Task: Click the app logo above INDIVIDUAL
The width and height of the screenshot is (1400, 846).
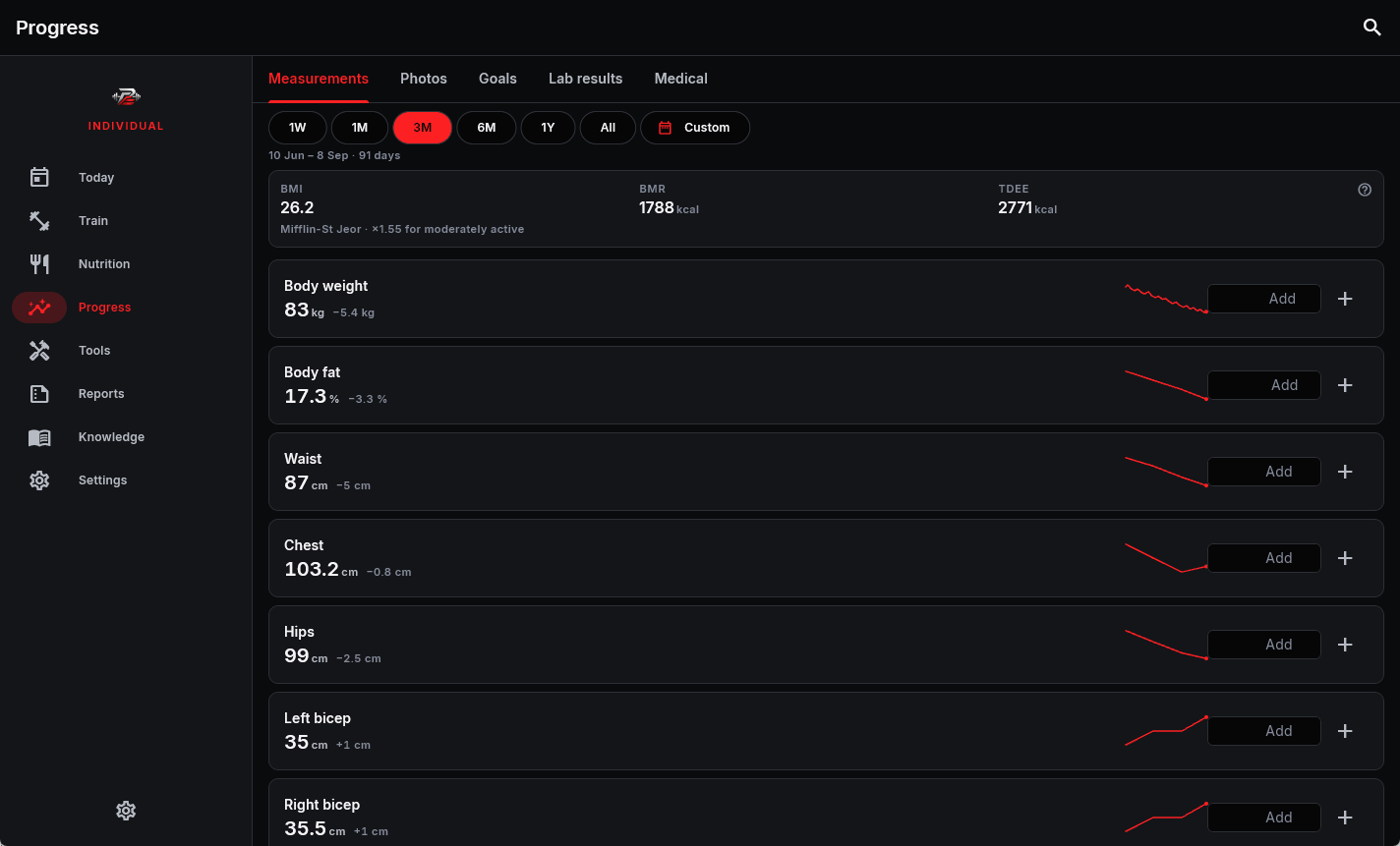Action: (126, 96)
